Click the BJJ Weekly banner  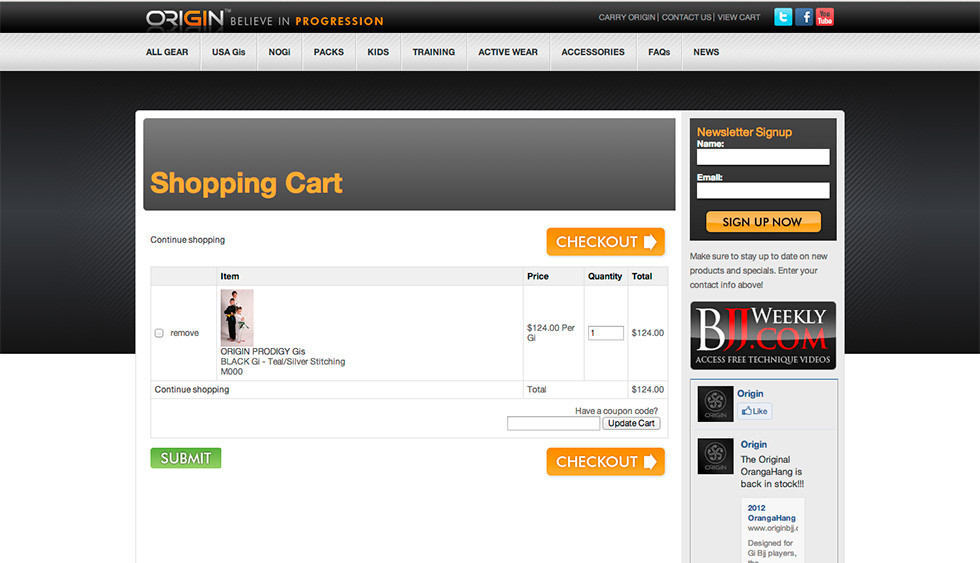point(763,336)
